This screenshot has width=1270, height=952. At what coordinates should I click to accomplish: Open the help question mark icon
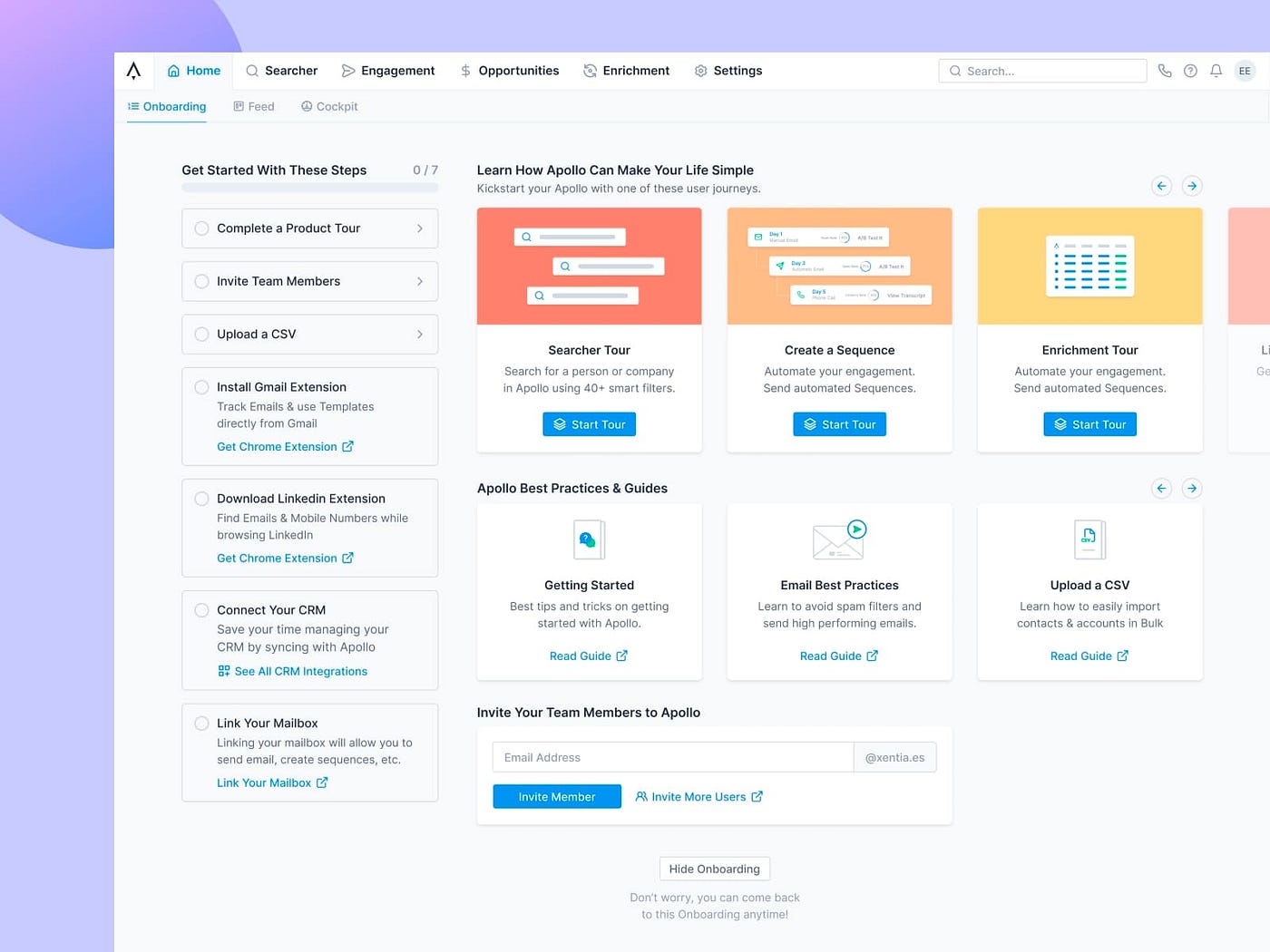pos(1190,71)
